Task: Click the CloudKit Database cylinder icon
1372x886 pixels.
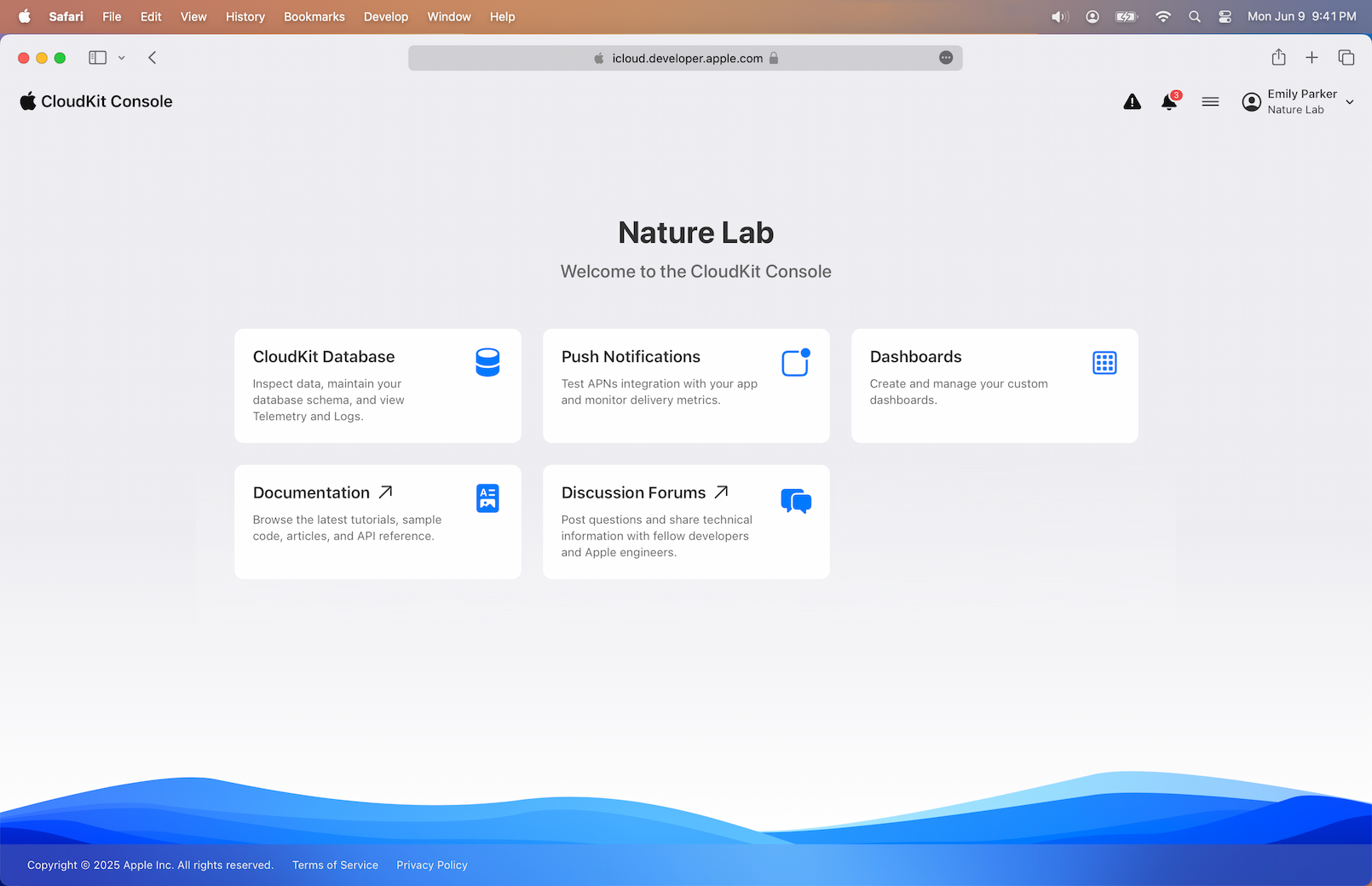Action: click(x=487, y=362)
